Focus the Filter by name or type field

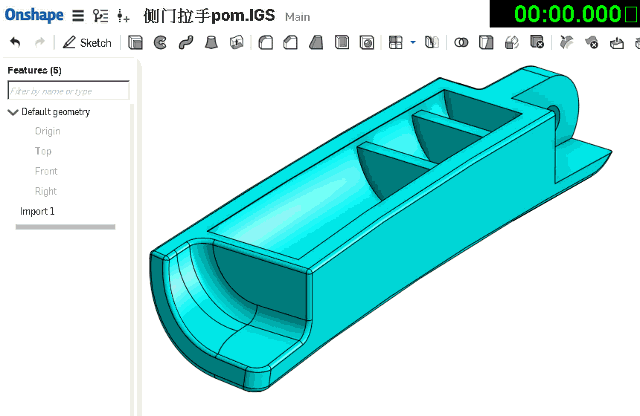point(69,91)
